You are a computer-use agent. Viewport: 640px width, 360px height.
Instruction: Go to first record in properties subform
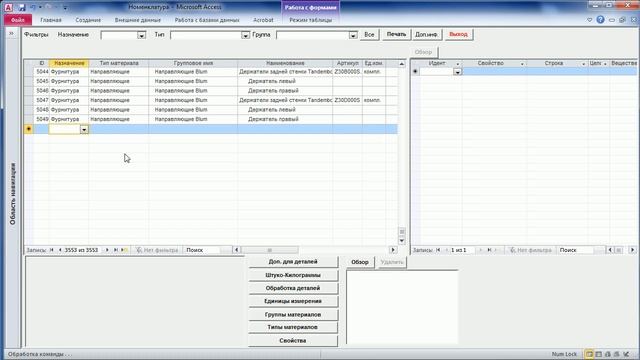click(438, 250)
